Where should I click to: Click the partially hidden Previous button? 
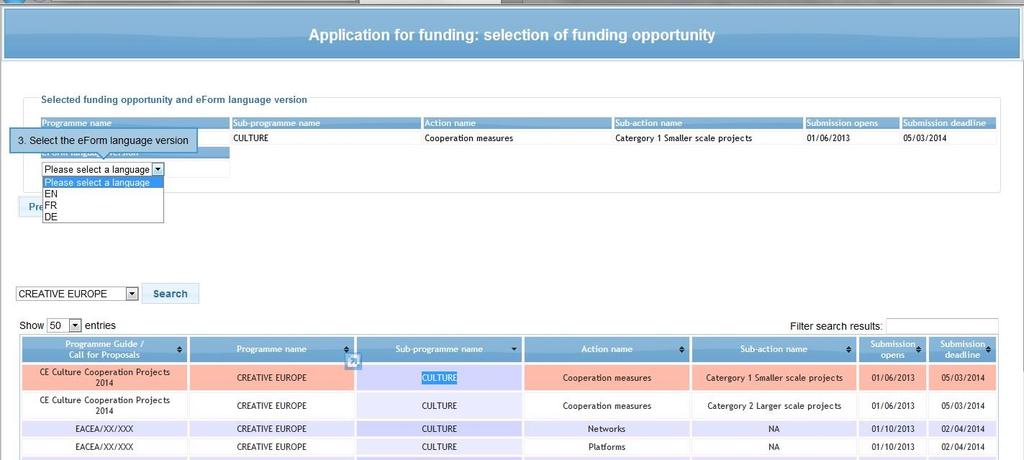click(31, 207)
